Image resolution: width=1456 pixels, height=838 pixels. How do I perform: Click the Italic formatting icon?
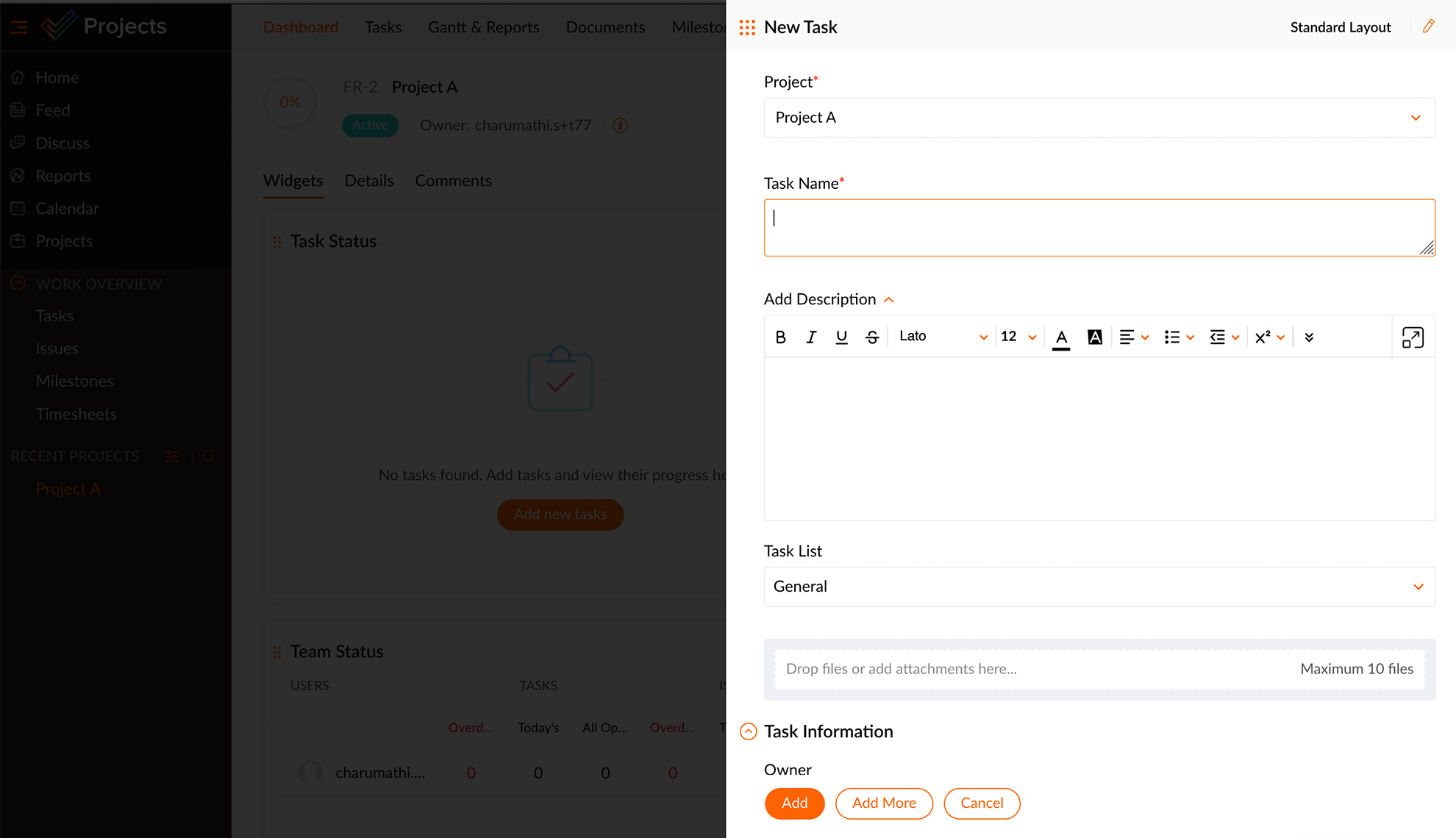point(811,336)
